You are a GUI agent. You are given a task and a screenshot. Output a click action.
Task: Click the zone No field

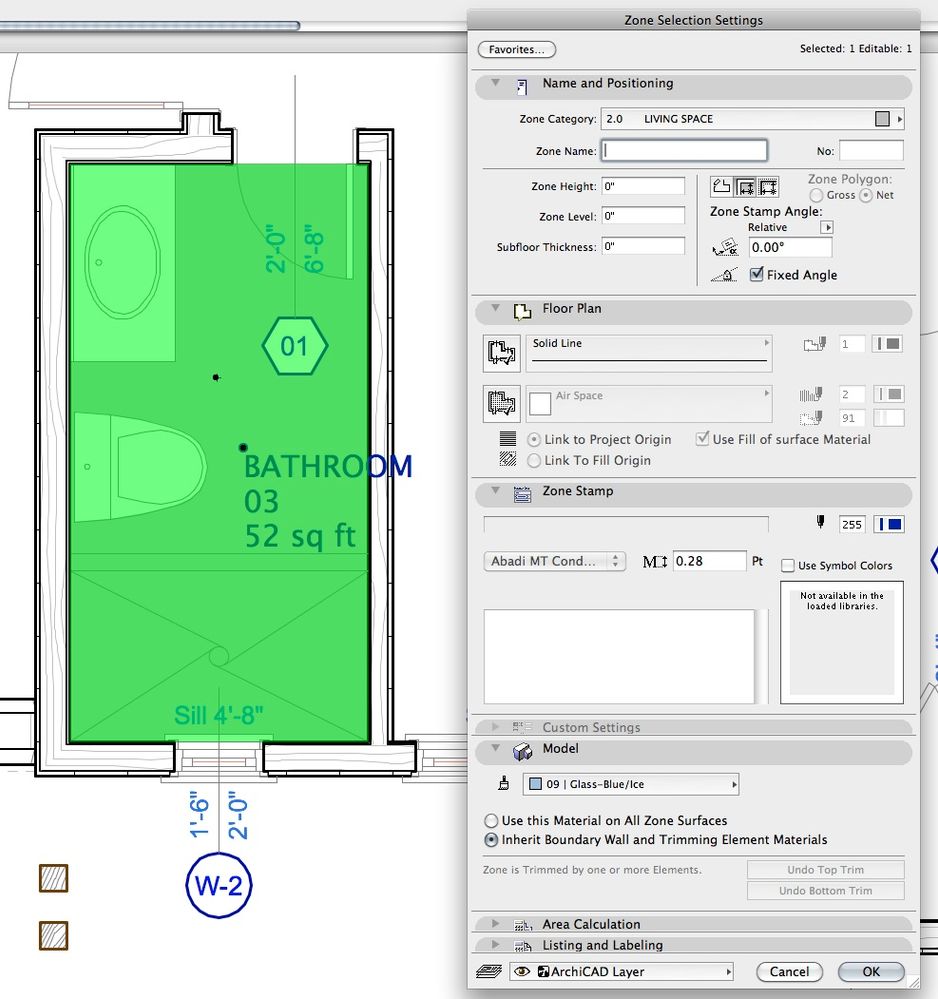(871, 150)
